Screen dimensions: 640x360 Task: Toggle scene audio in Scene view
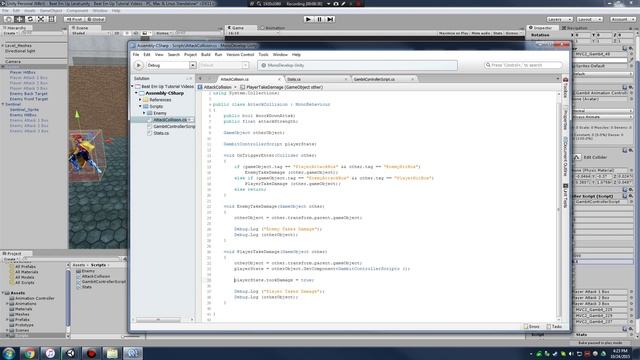(x=136, y=33)
